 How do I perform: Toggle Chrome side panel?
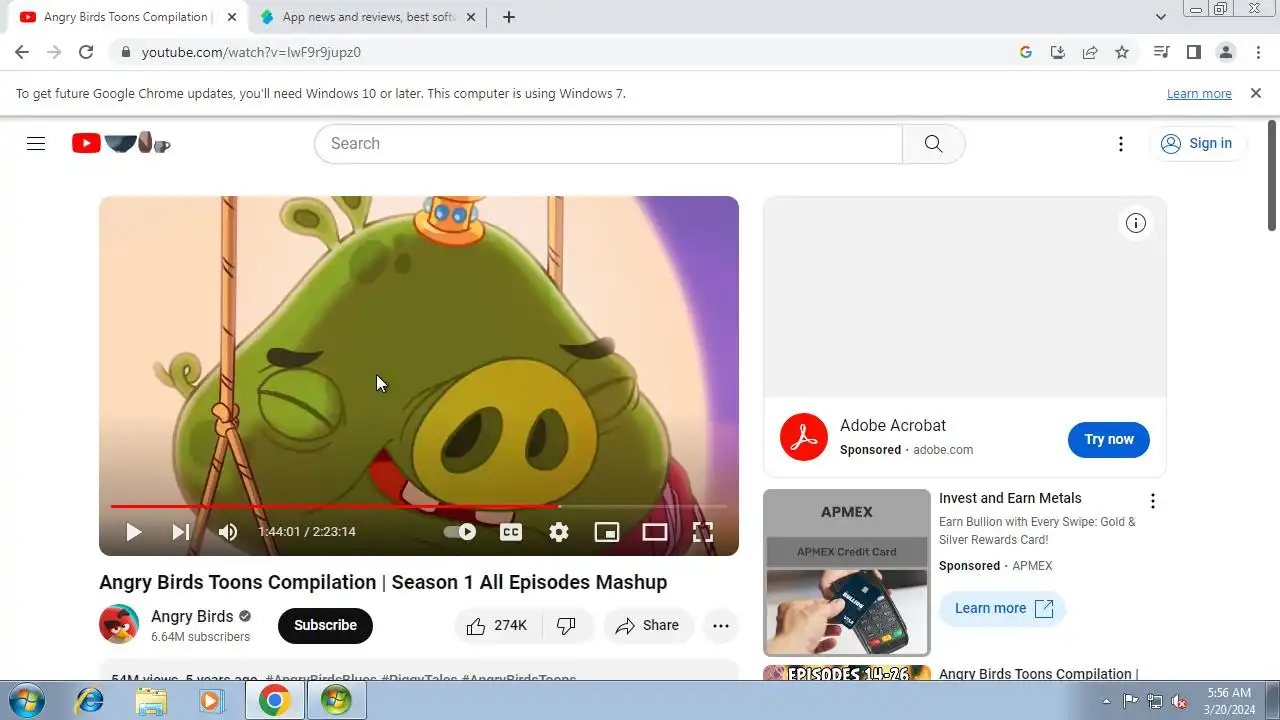pos(1193,52)
